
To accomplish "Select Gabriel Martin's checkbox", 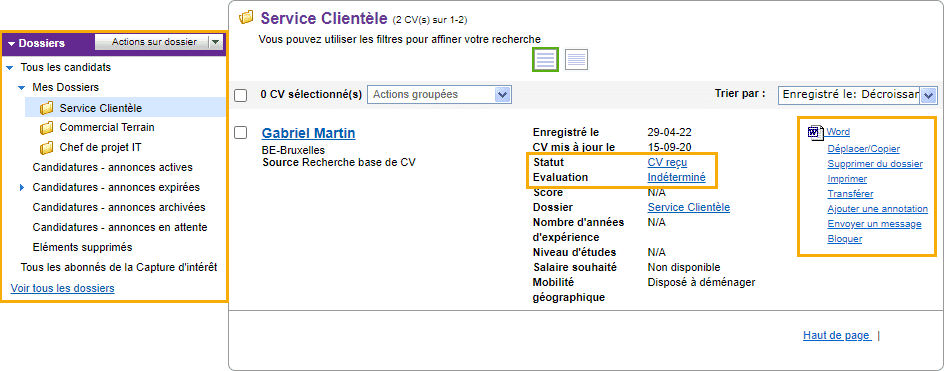I will tap(240, 132).
